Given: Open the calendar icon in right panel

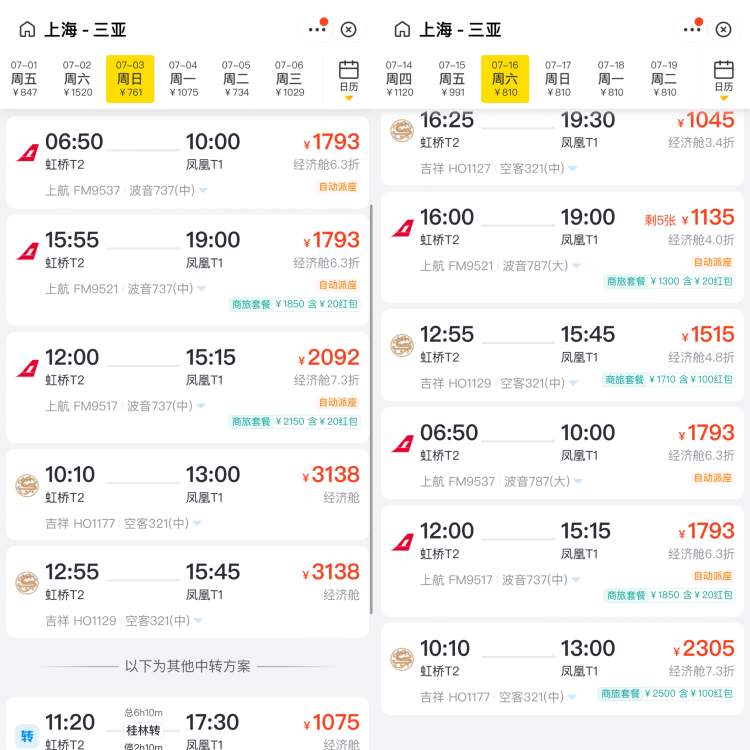Looking at the screenshot, I should pos(724,79).
